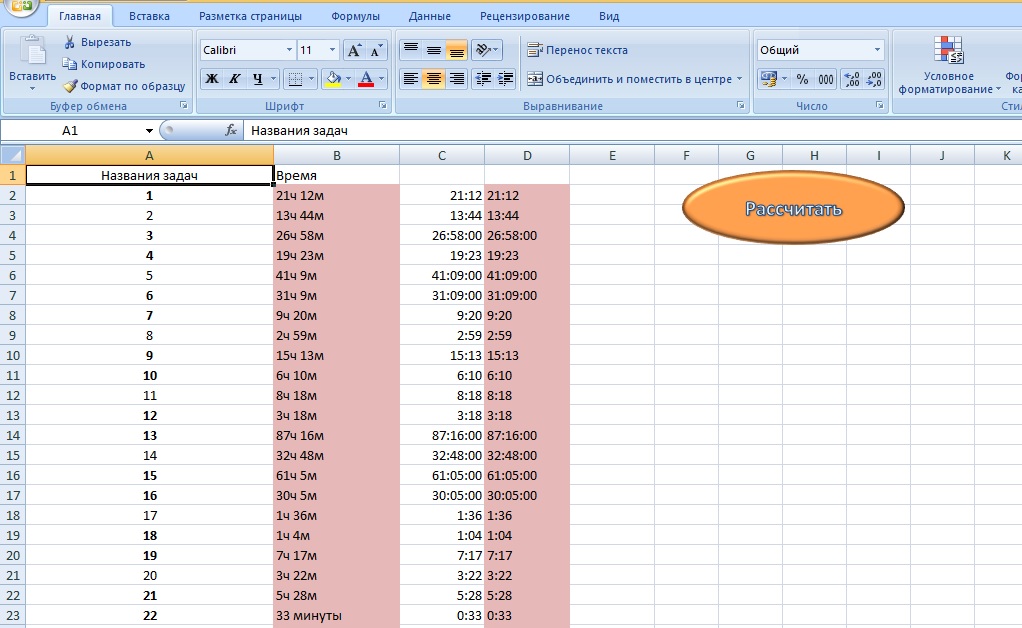Apply percent style format
1022x628 pixels.
802,79
